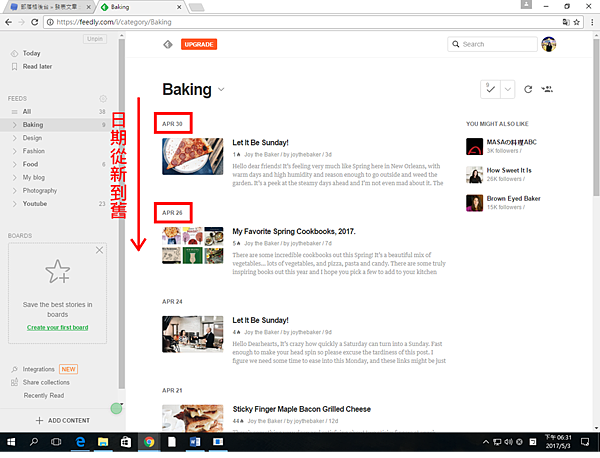Viewport: 600px width, 458px height.
Task: Open Share collections in the sidebar
Action: pyautogui.click(x=46, y=382)
